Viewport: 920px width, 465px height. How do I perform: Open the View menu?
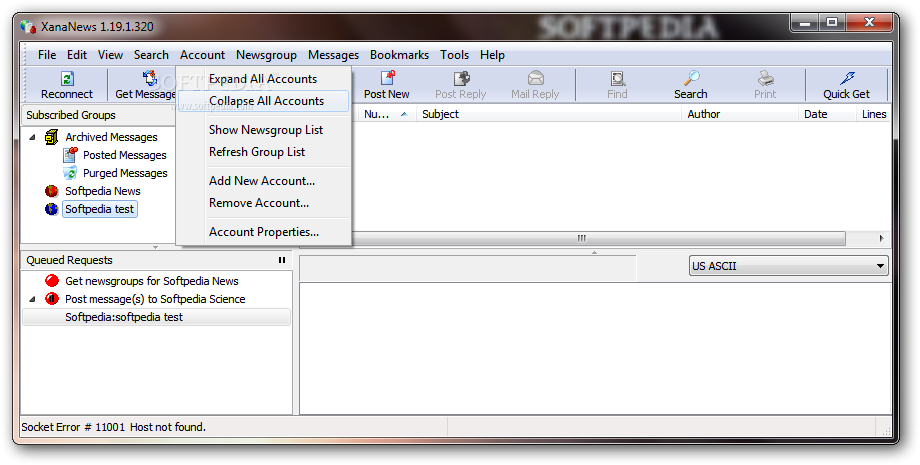pyautogui.click(x=110, y=55)
